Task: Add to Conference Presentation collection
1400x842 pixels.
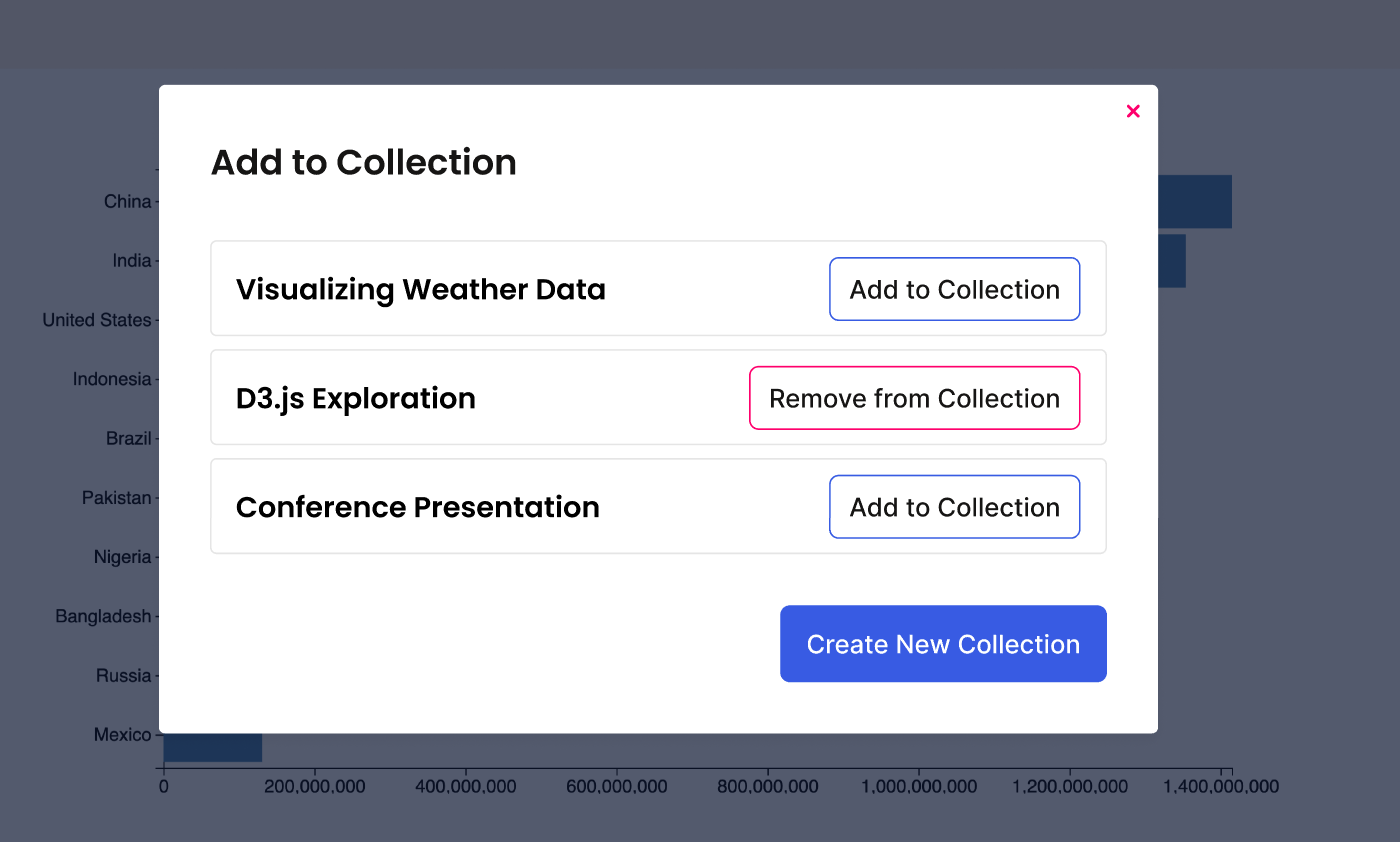Action: (x=955, y=507)
